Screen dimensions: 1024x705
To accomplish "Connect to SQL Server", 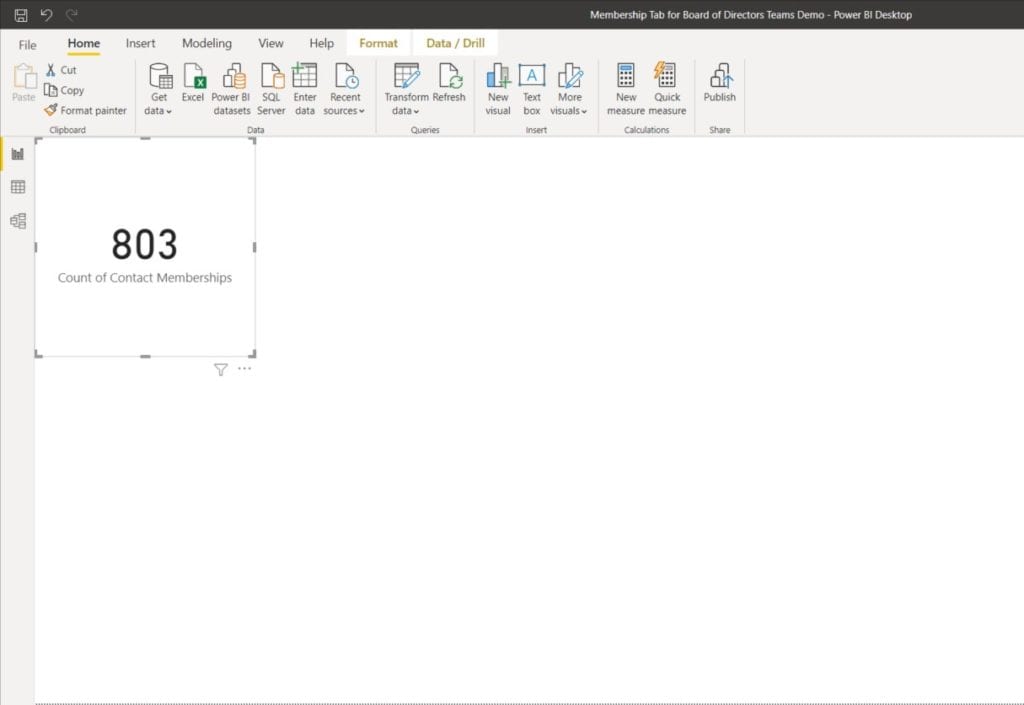I will (x=271, y=89).
